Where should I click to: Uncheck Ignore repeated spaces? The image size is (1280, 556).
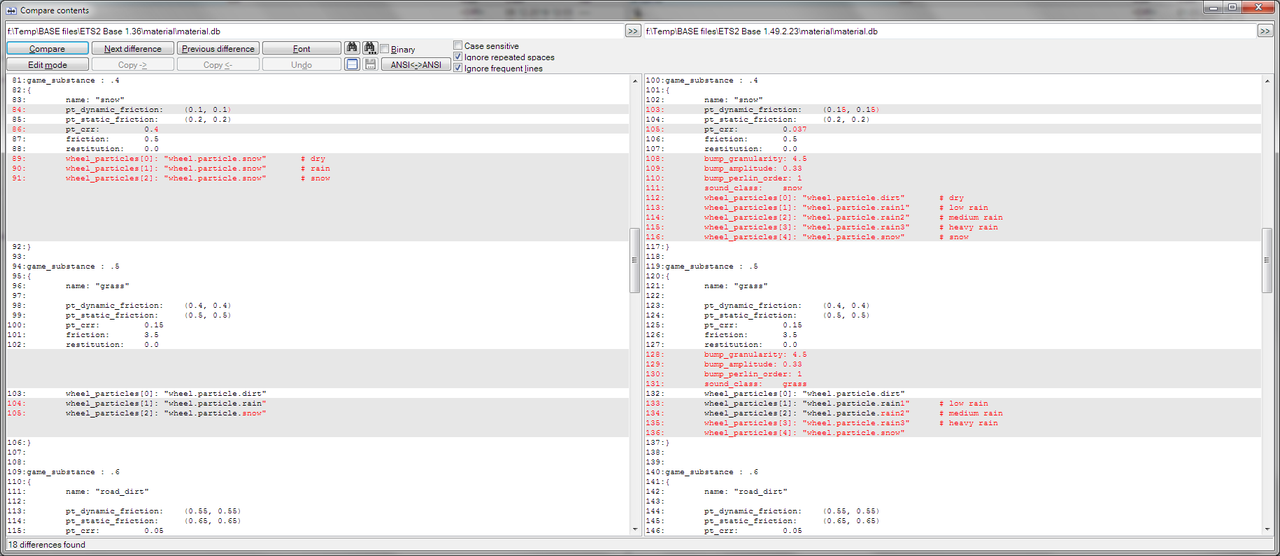(x=458, y=57)
